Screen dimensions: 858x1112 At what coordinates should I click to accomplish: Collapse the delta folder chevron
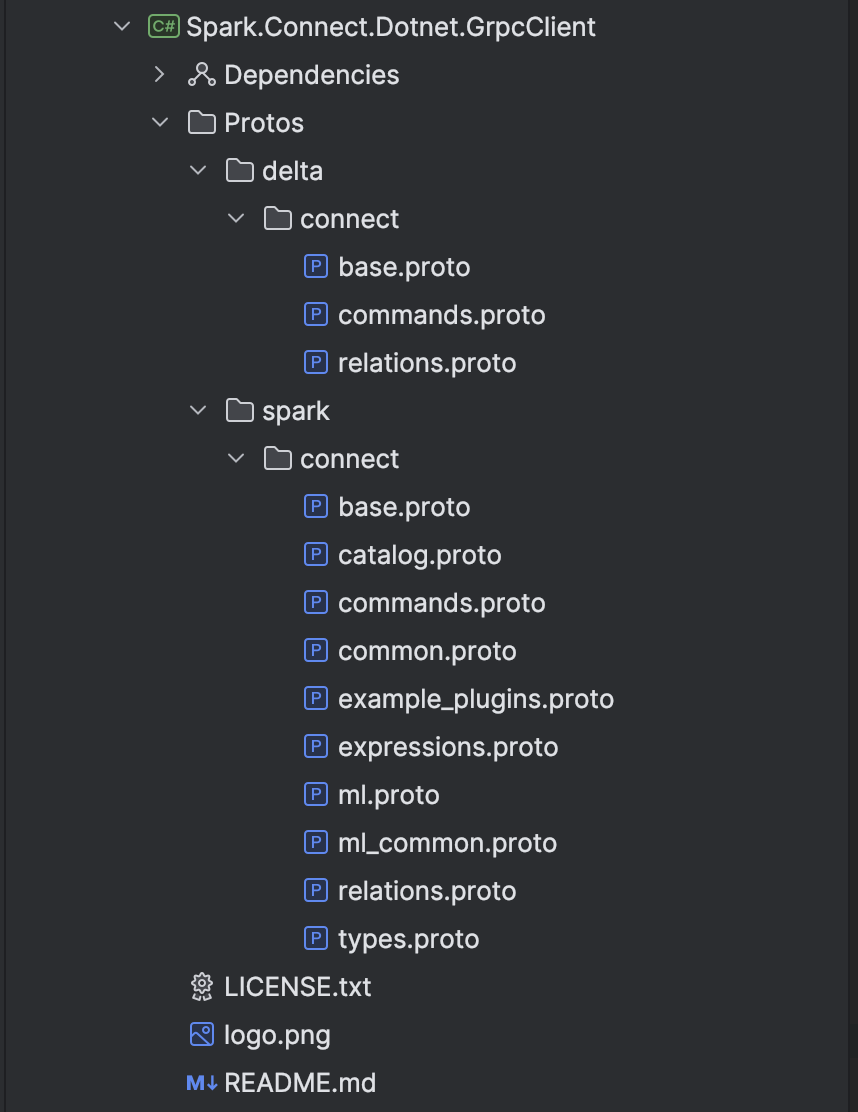[198, 171]
